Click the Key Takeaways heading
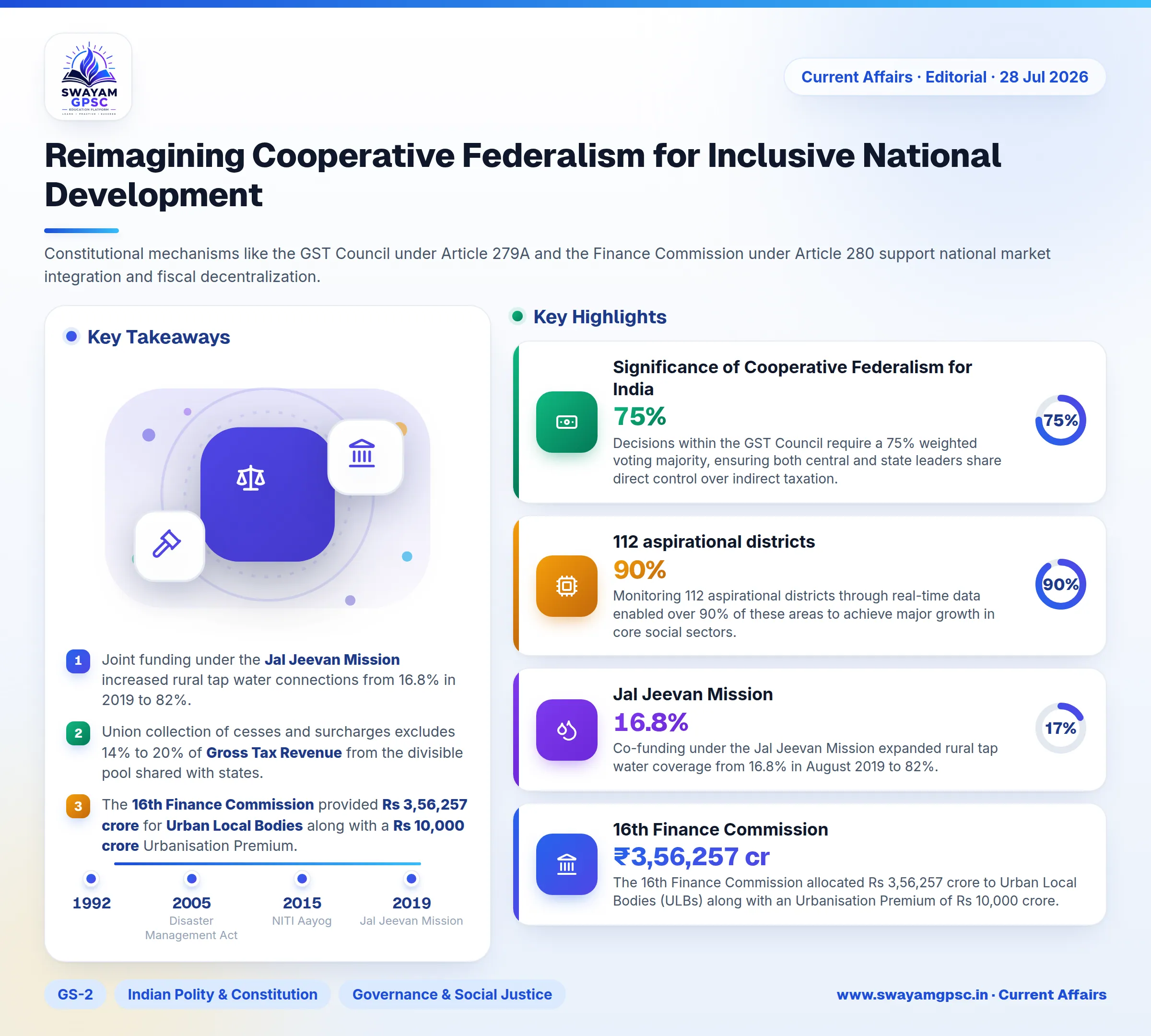The height and width of the screenshot is (1036, 1151). pyautogui.click(x=158, y=337)
